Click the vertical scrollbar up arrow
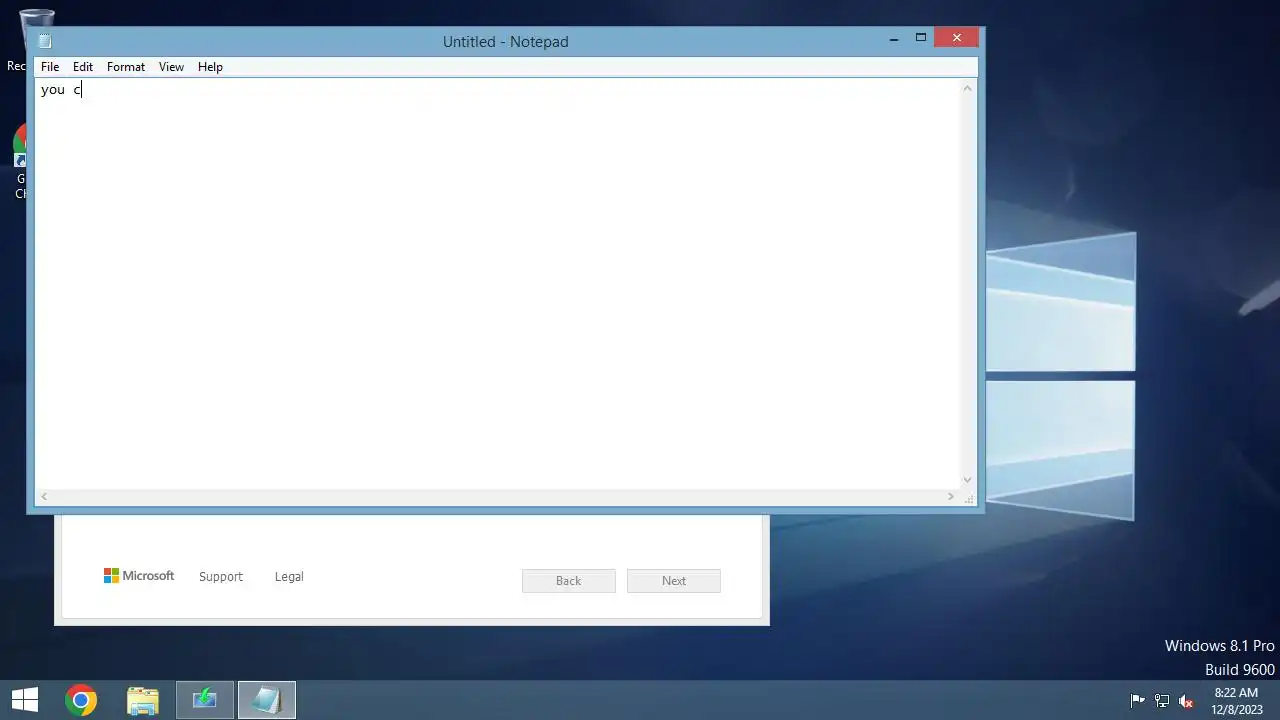Viewport: 1280px width, 720px height. point(967,88)
